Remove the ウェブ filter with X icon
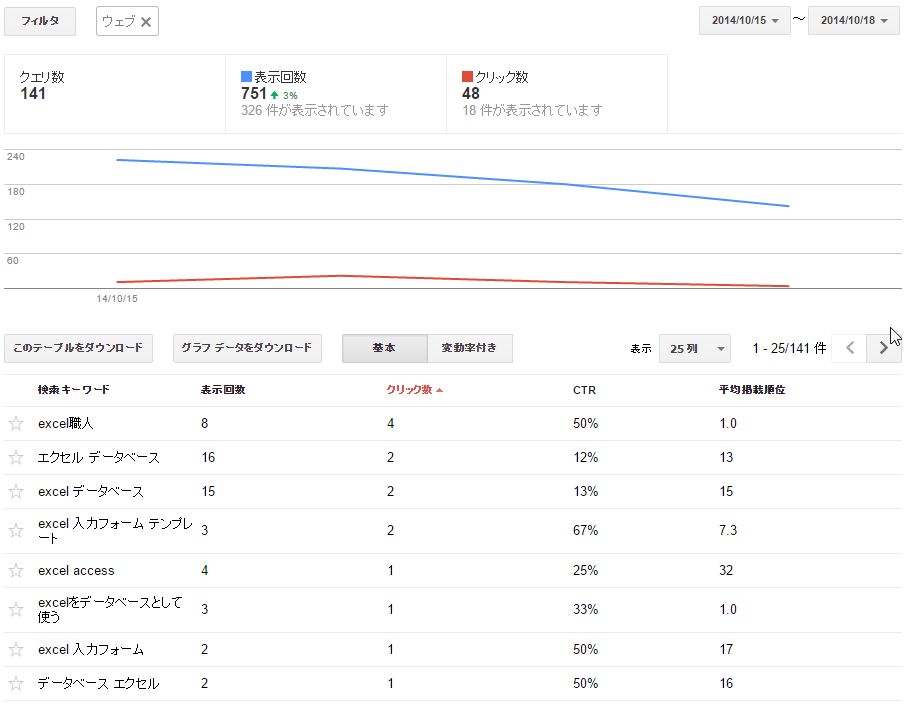This screenshot has height=708, width=914. click(x=146, y=22)
